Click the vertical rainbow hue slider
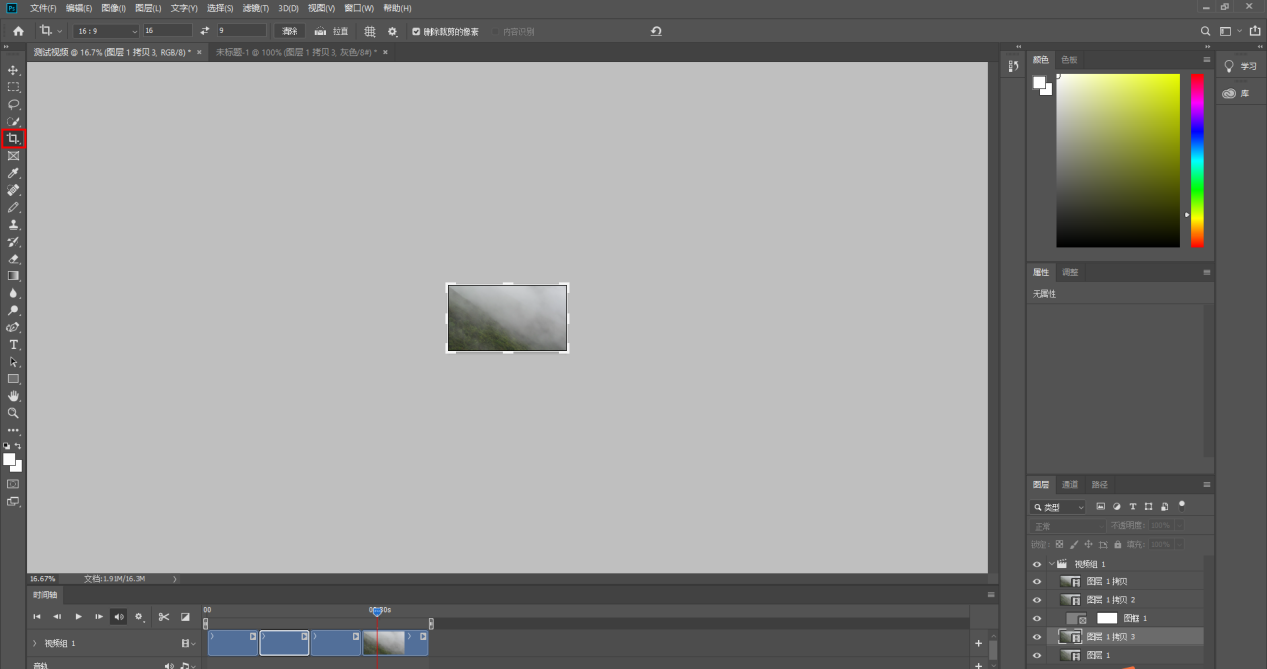Viewport: 1267px width, 669px height. tap(1197, 160)
